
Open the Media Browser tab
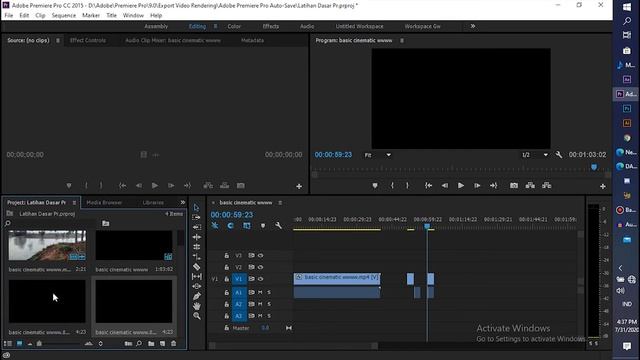104,202
